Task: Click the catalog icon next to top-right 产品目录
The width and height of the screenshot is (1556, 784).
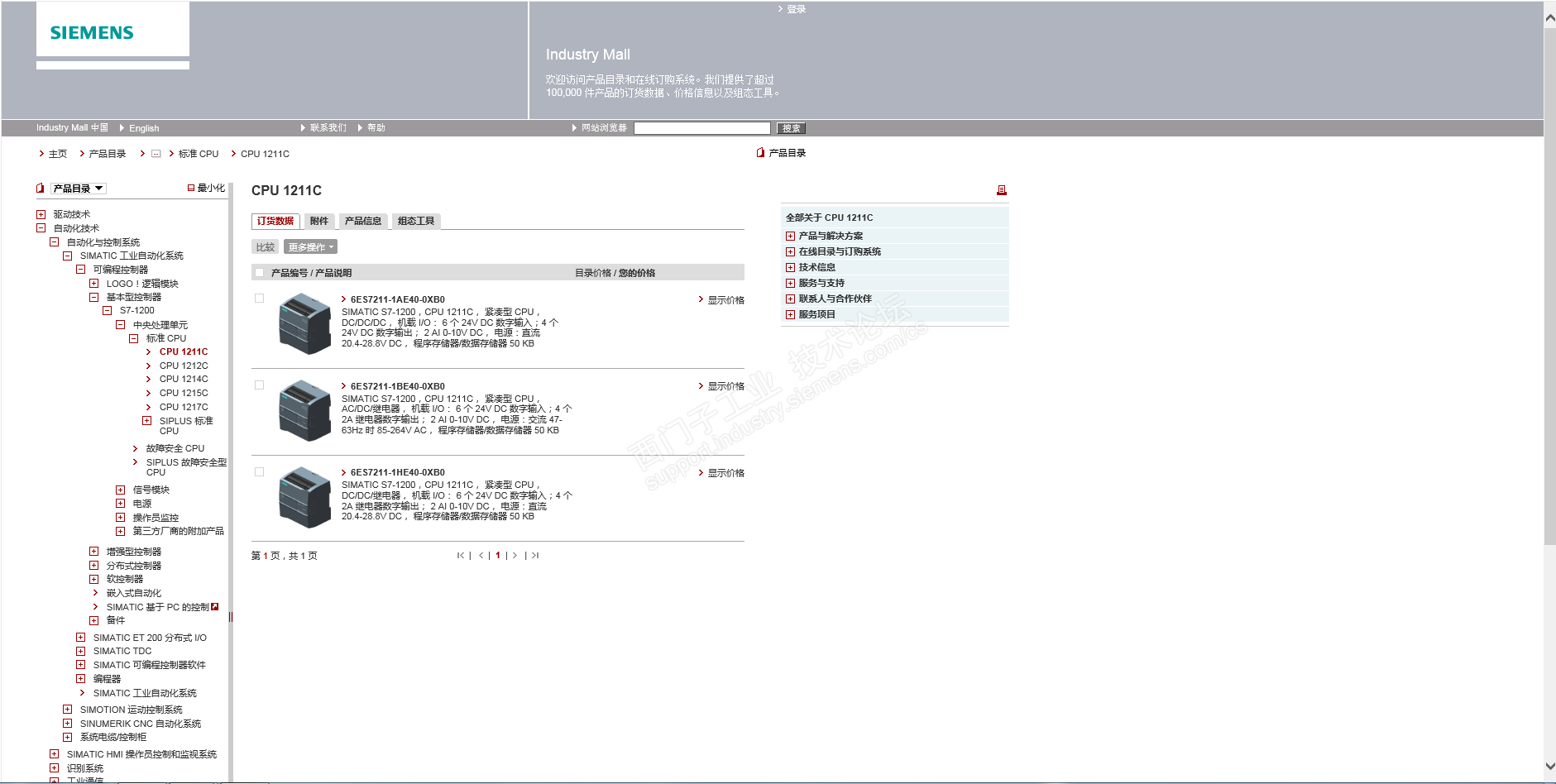Action: tap(760, 153)
